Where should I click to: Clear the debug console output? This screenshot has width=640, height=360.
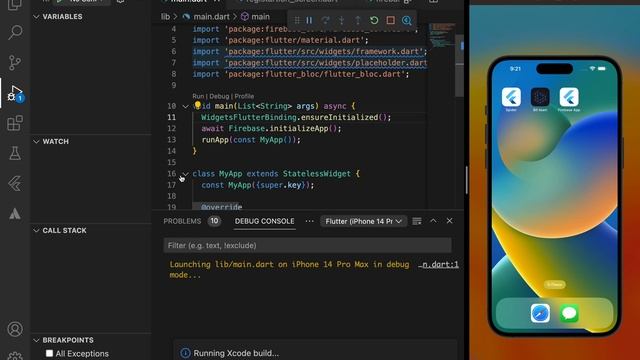417,221
